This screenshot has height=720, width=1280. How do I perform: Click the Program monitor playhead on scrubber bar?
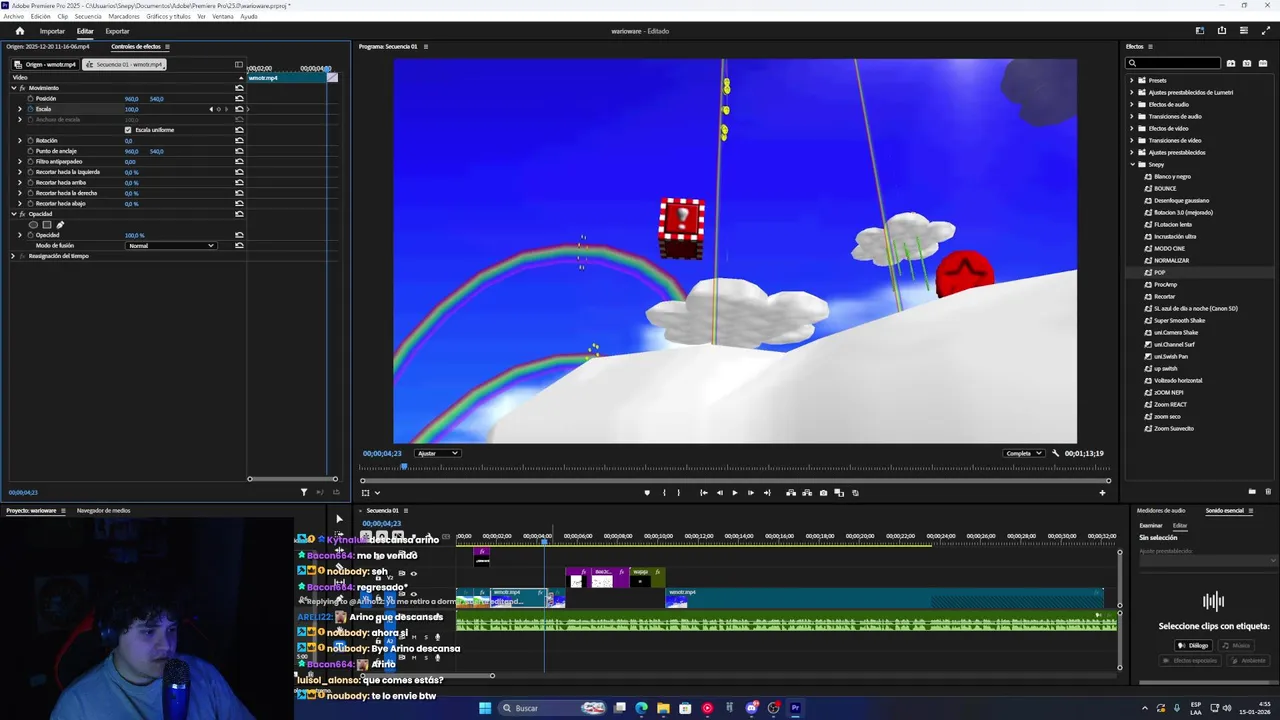click(404, 467)
